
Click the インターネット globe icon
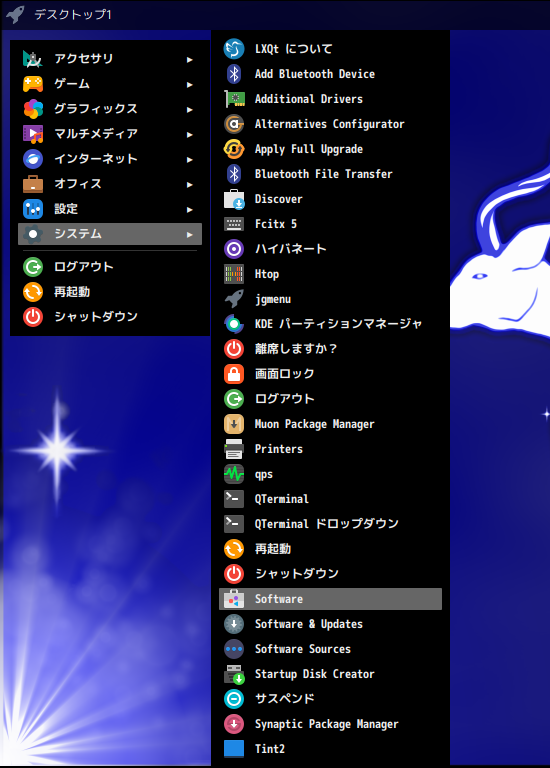[x=33, y=159]
